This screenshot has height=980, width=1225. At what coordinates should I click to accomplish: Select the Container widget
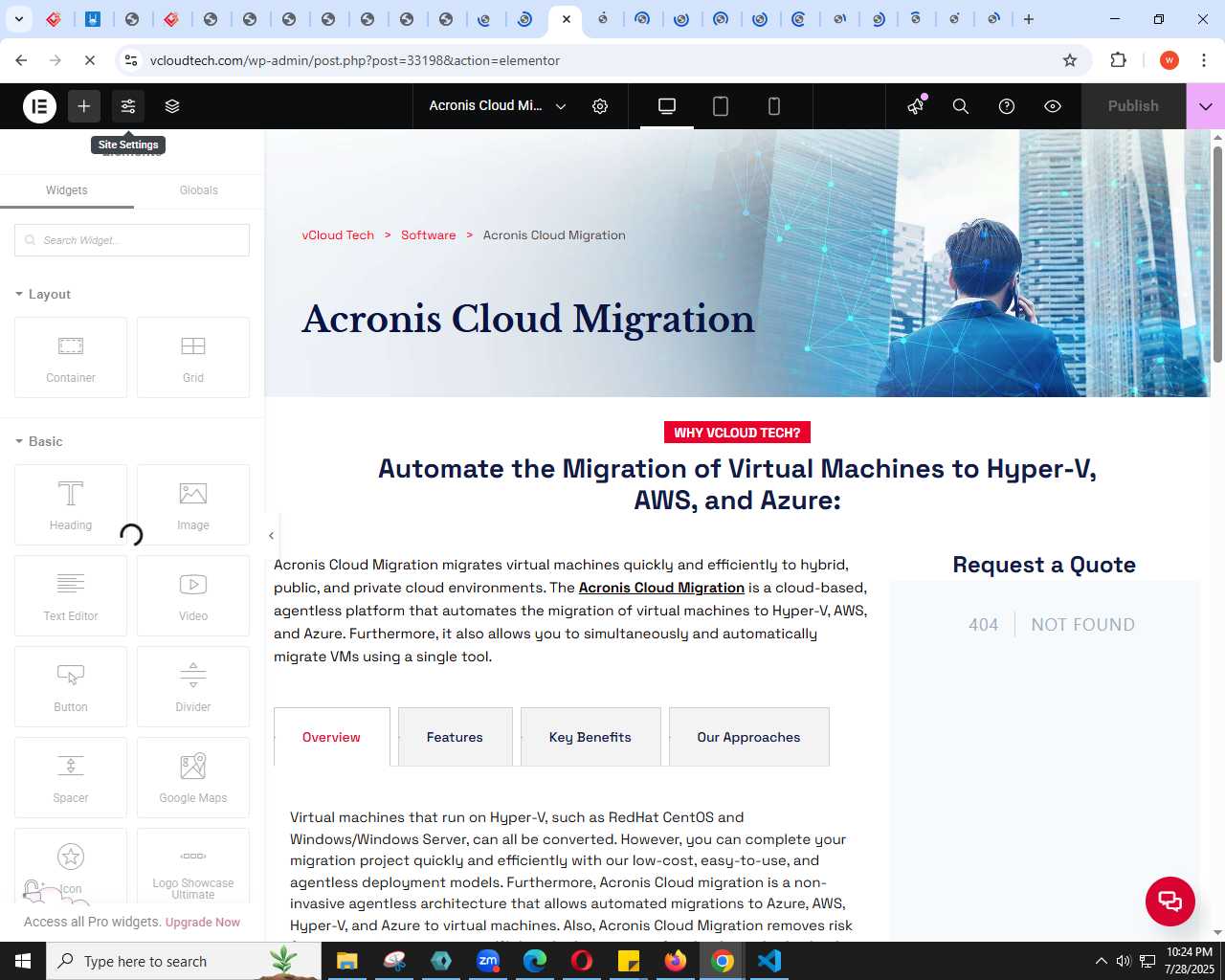71,358
